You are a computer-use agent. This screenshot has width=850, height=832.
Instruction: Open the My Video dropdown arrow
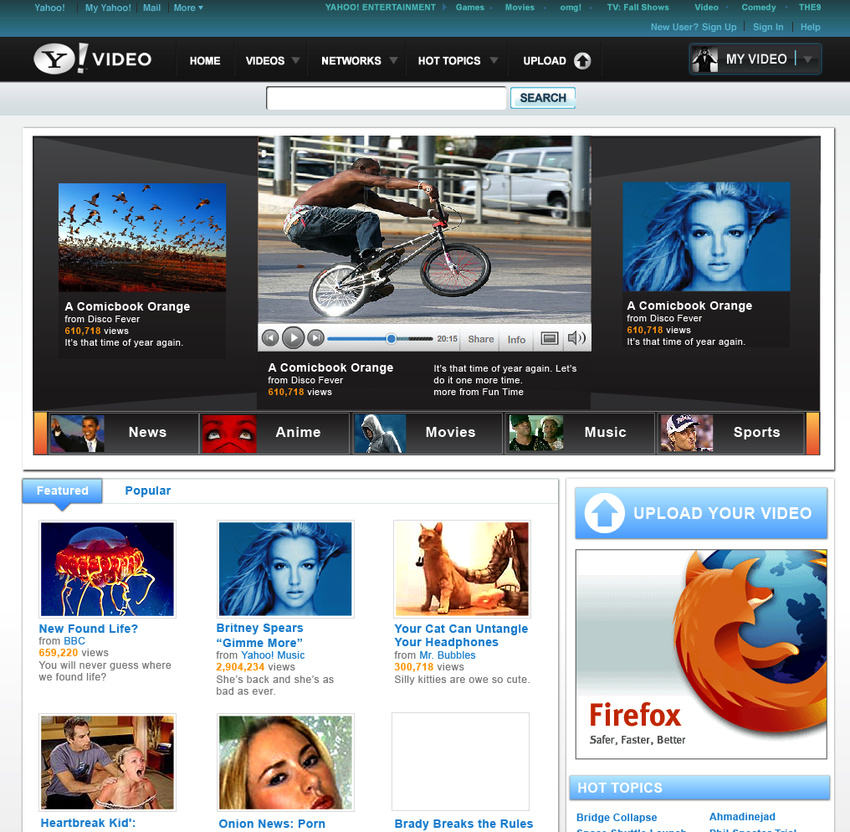click(808, 60)
